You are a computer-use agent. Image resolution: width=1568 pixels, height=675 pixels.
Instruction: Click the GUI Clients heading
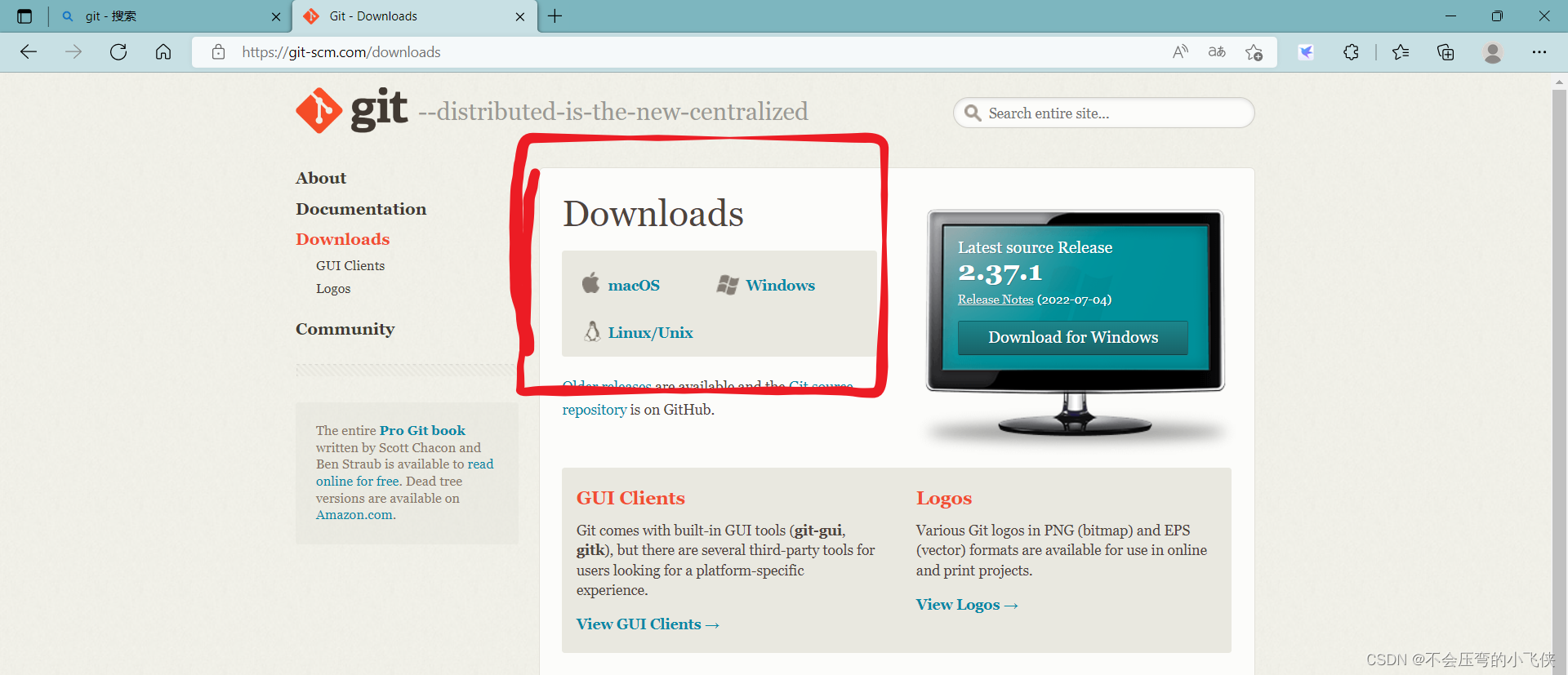(630, 498)
